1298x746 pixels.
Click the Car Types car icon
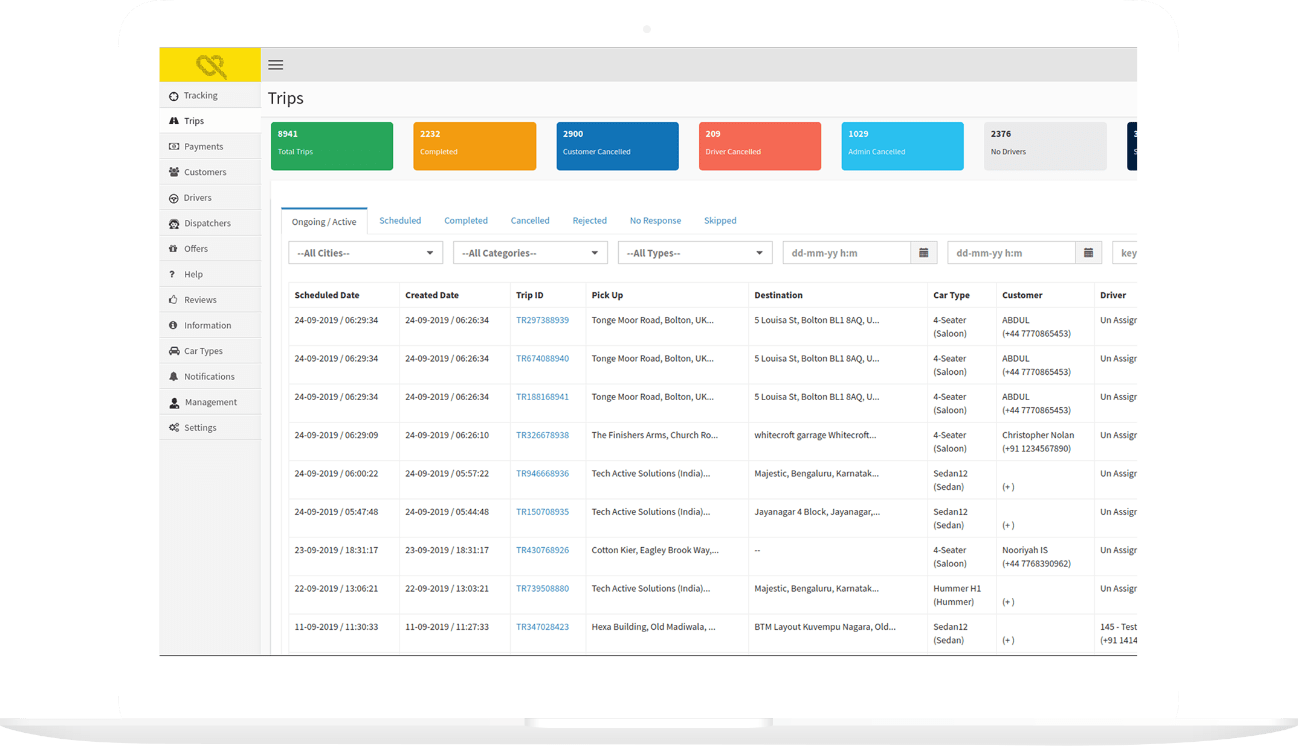pos(174,351)
